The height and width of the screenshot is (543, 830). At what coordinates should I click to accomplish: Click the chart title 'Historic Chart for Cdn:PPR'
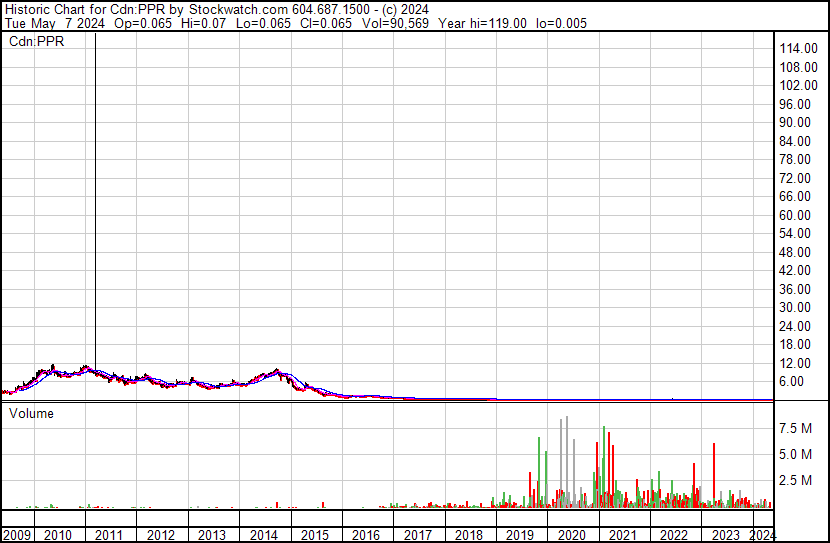(85, 10)
